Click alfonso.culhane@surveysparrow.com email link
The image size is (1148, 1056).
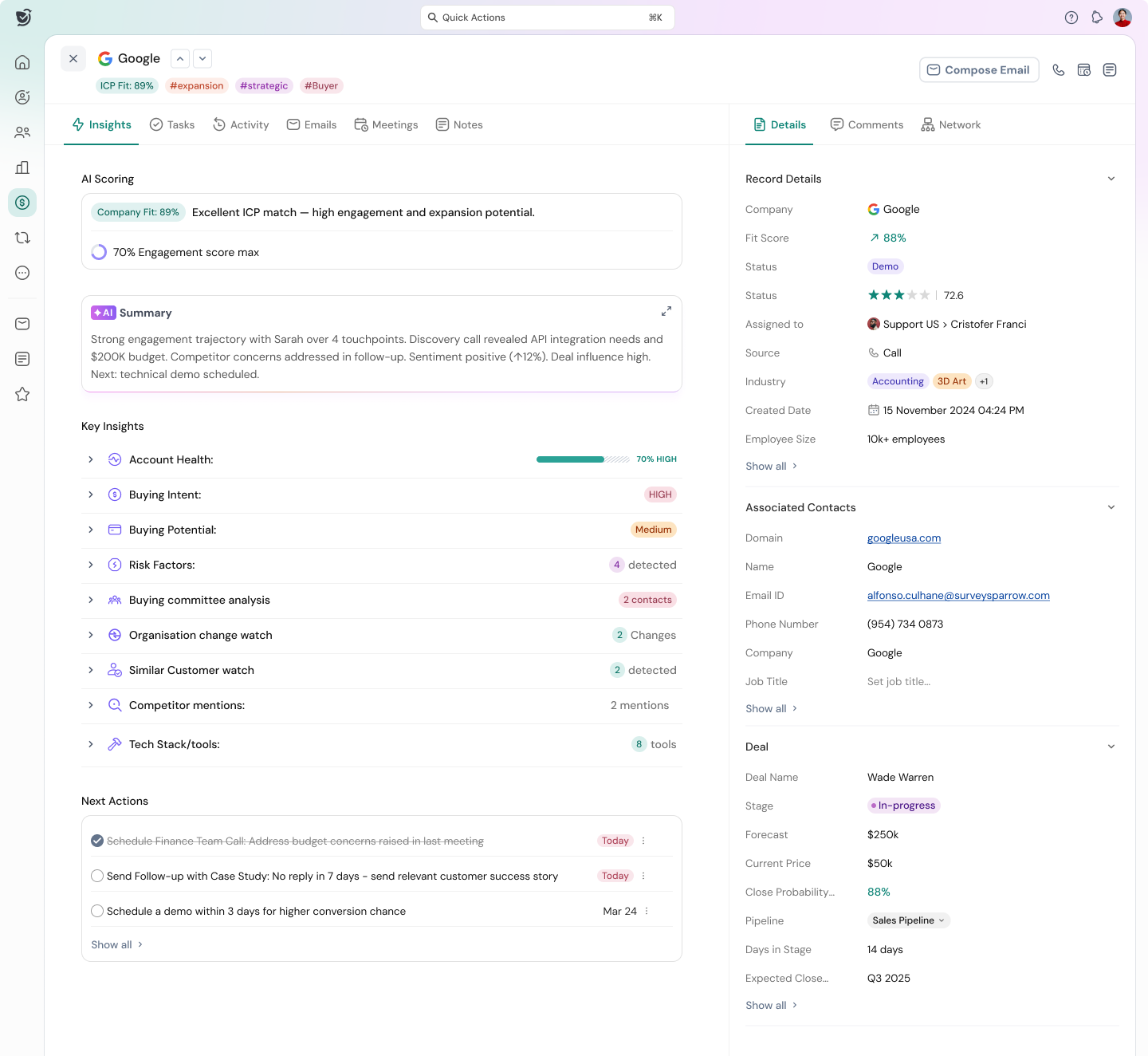click(x=958, y=596)
